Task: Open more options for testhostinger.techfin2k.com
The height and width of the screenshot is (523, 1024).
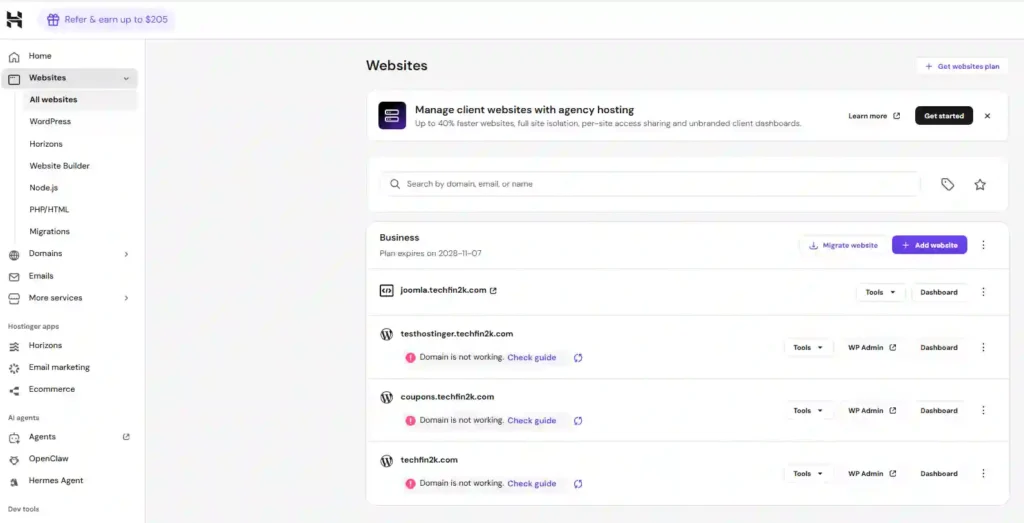Action: 984,348
